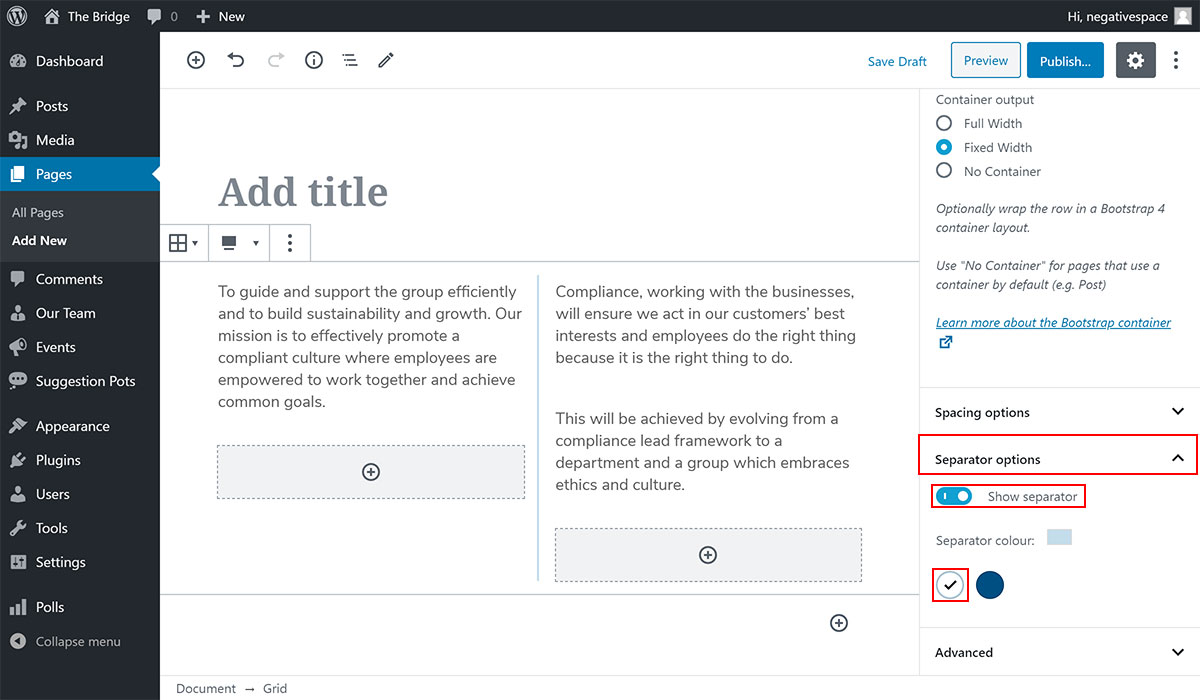The width and height of the screenshot is (1200, 700).
Task: Select the Full Width radio option
Action: 944,123
